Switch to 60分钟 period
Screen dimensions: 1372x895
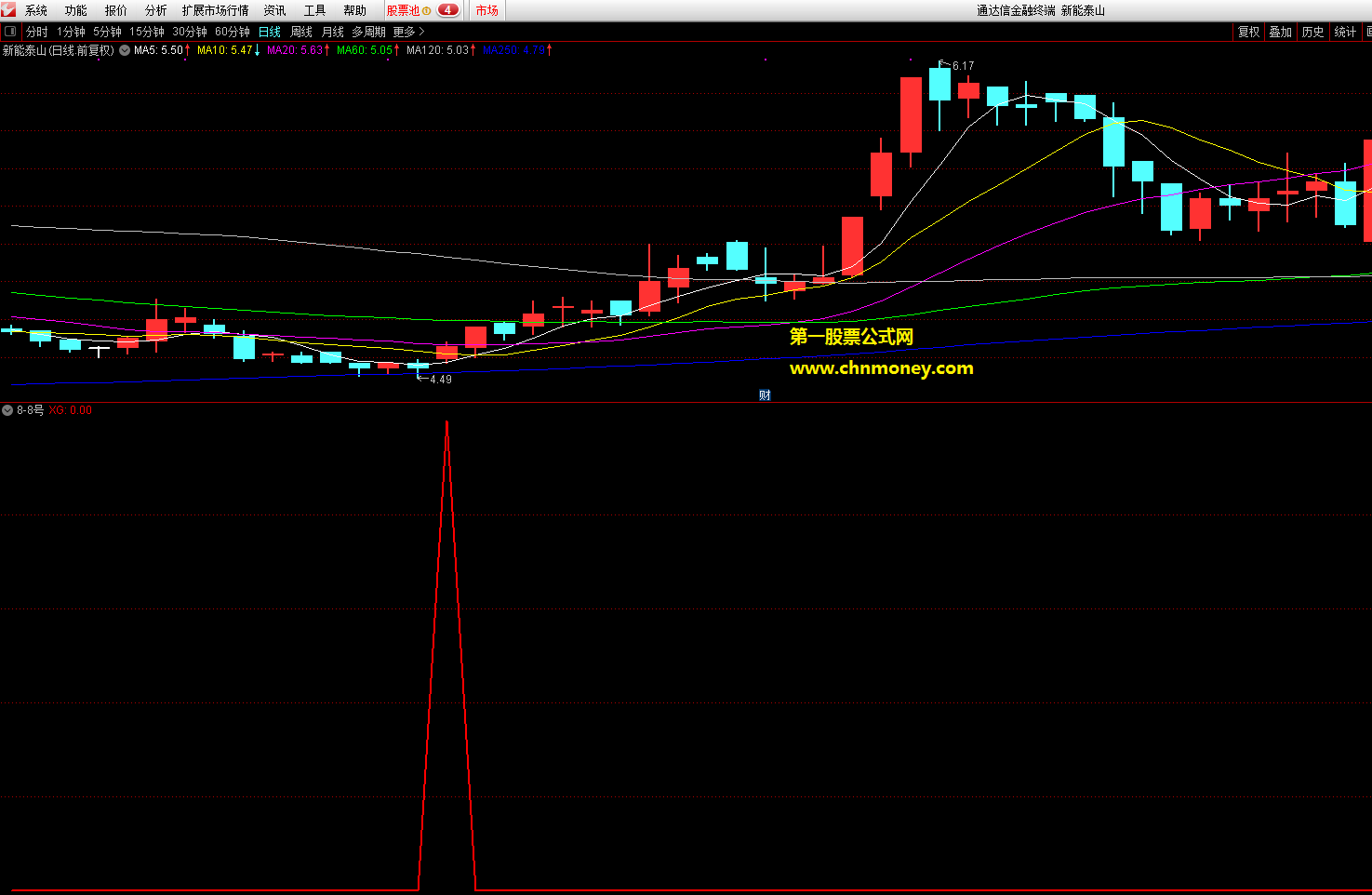click(233, 32)
